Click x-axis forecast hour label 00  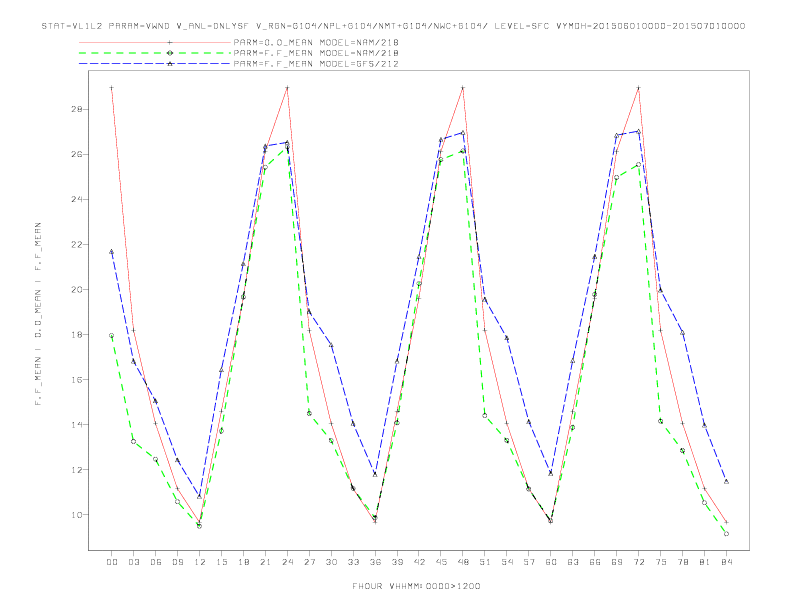112,562
